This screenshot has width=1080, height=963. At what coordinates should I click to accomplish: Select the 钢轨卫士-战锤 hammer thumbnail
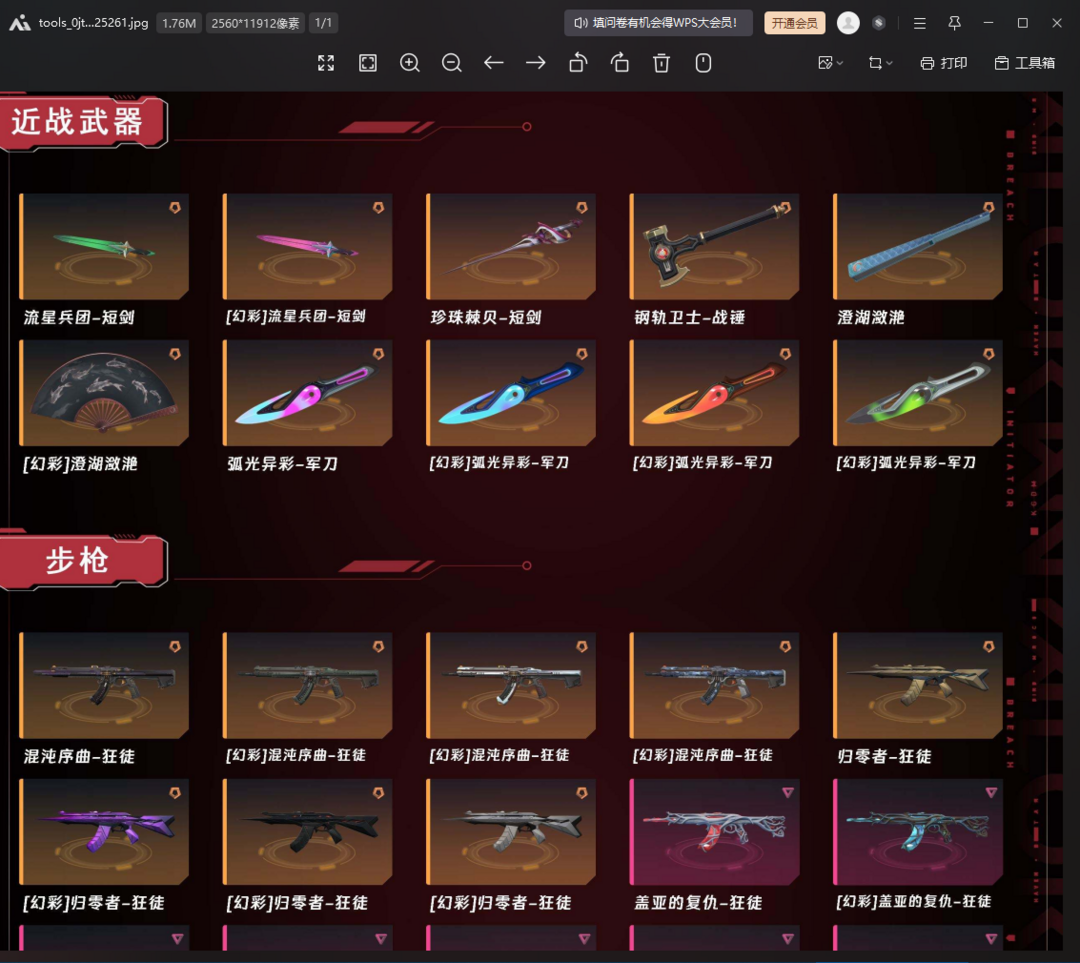(714, 247)
